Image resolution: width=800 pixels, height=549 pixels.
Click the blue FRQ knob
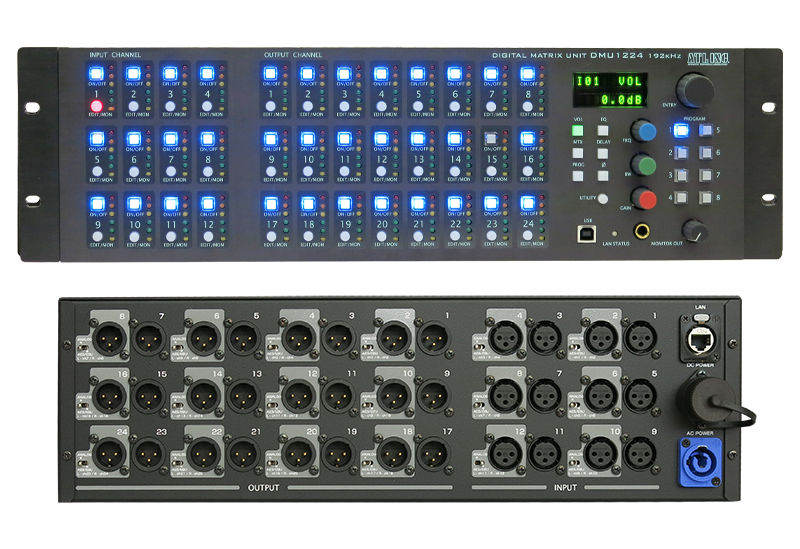coord(647,131)
